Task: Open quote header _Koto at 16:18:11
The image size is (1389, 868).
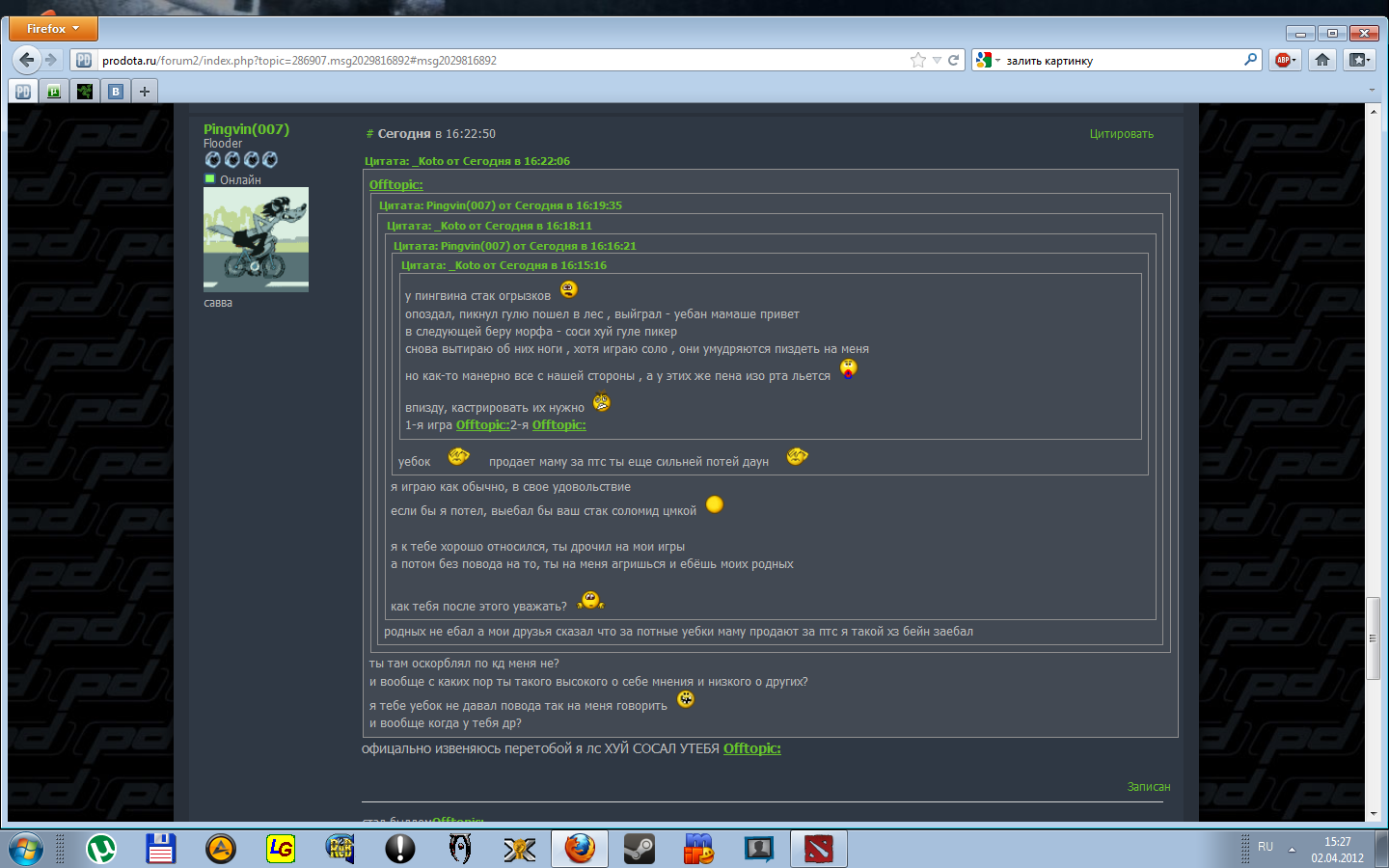Action: click(489, 226)
